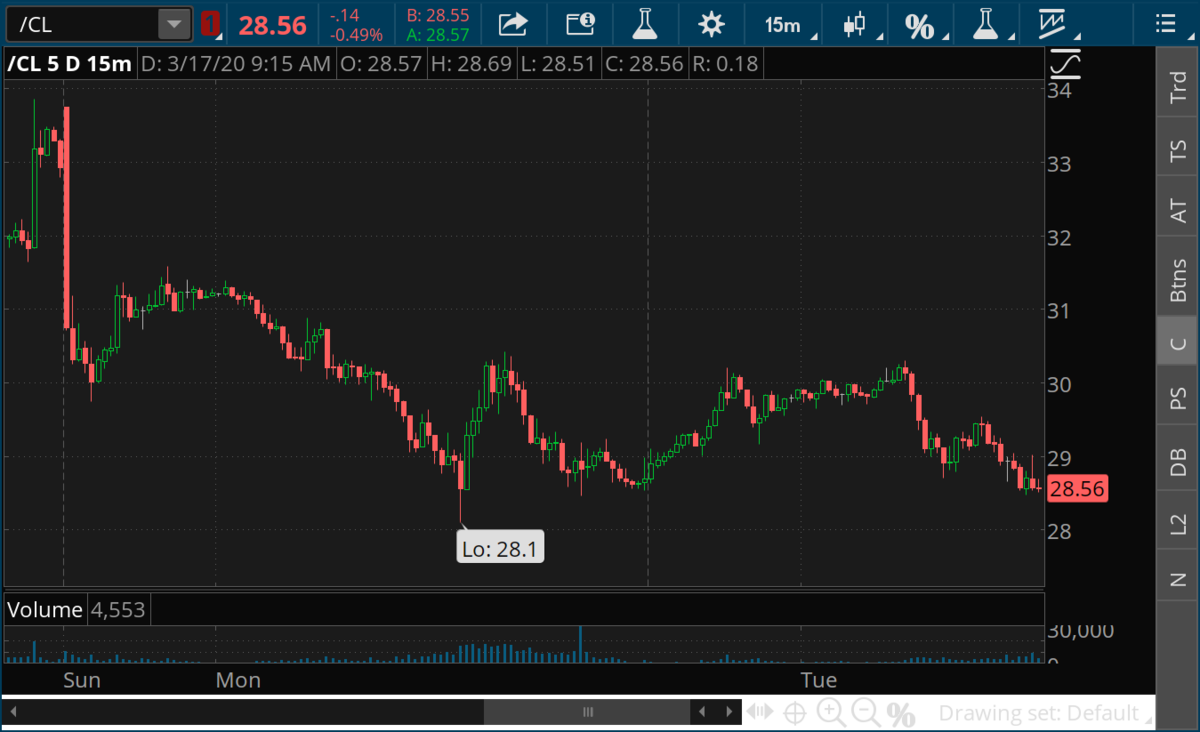Click the -0.49% change value
Screen dimensions: 1200x732
pyautogui.click(x=356, y=35)
